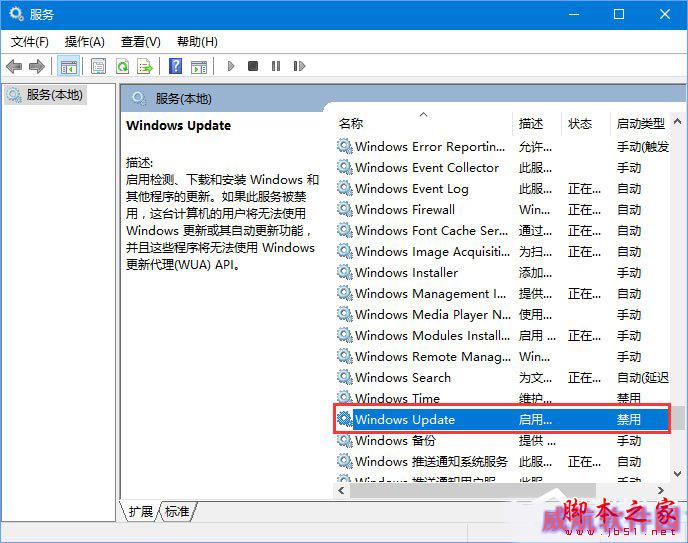
Task: Select the Windows Search service name
Action: pos(403,378)
